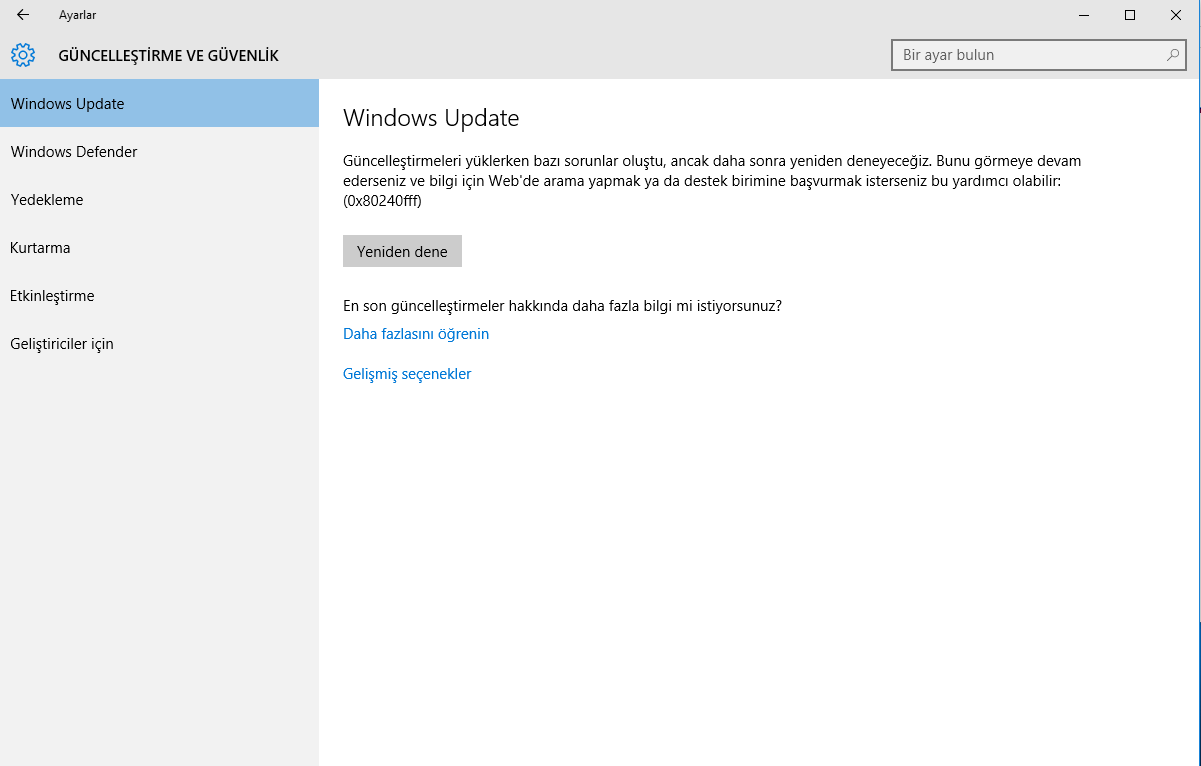Click the error code (0x80240fff) text

pyautogui.click(x=382, y=201)
